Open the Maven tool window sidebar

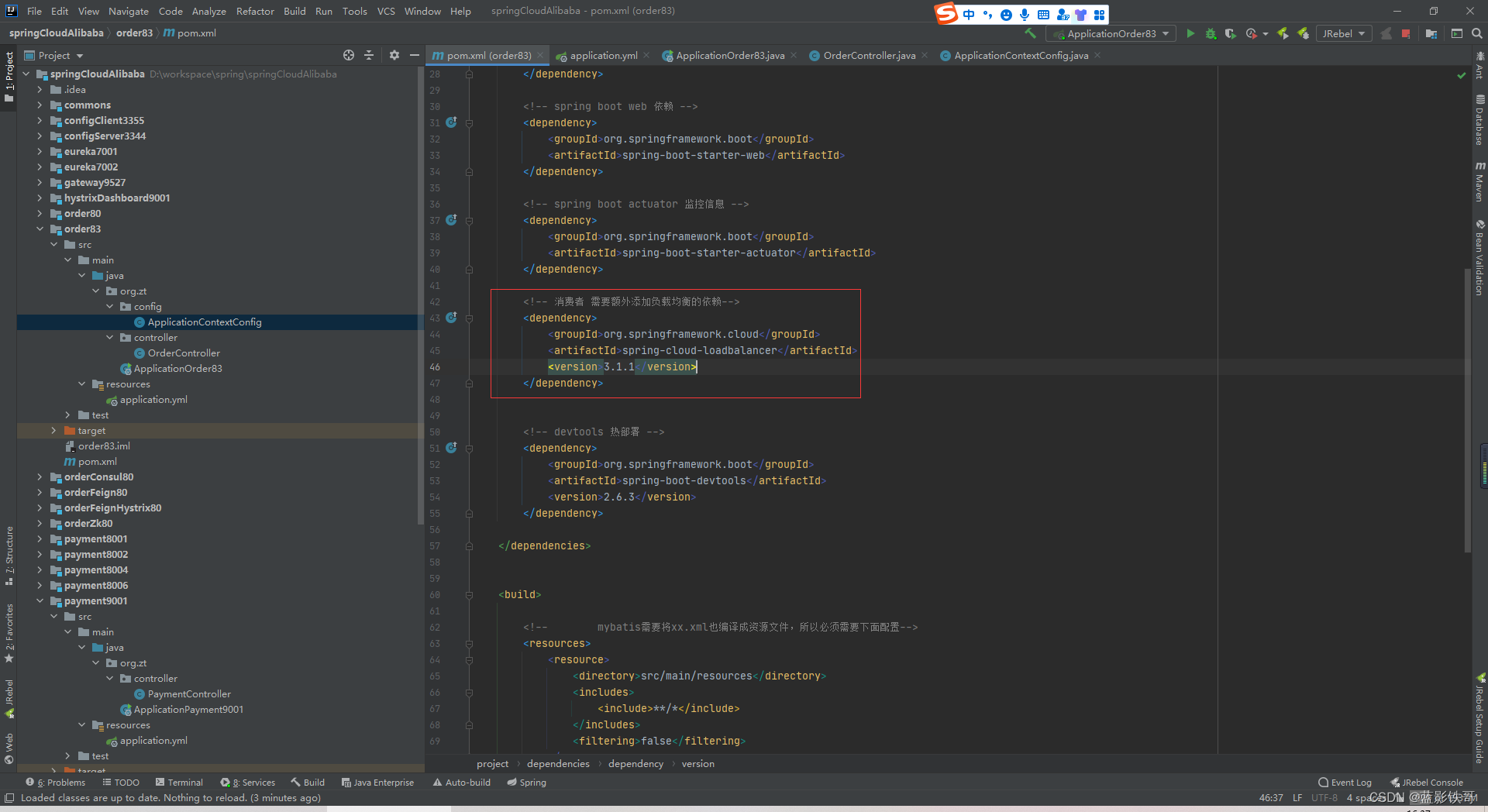click(1479, 182)
